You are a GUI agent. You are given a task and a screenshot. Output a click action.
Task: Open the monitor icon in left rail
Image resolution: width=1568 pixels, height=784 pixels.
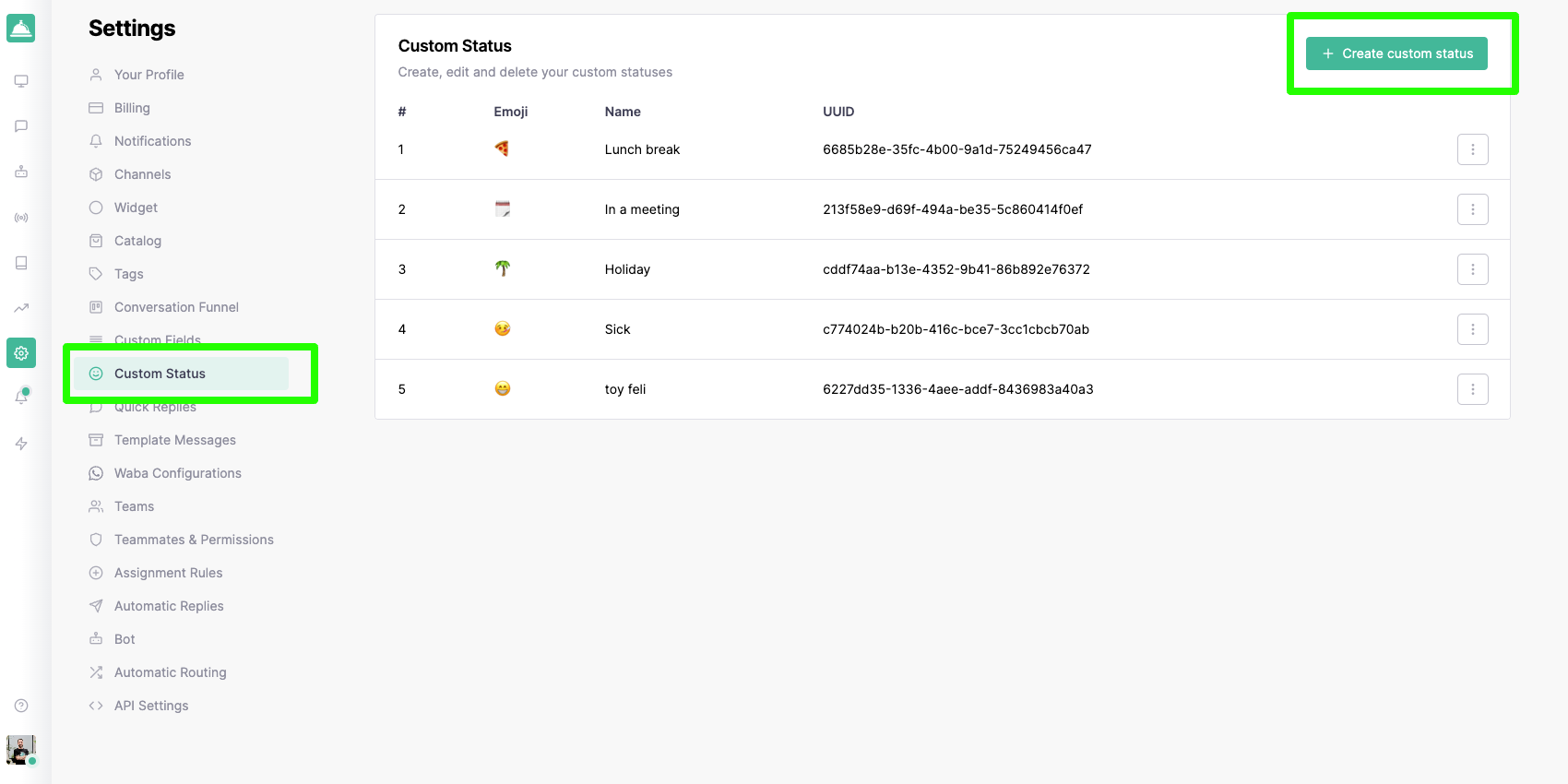click(21, 81)
